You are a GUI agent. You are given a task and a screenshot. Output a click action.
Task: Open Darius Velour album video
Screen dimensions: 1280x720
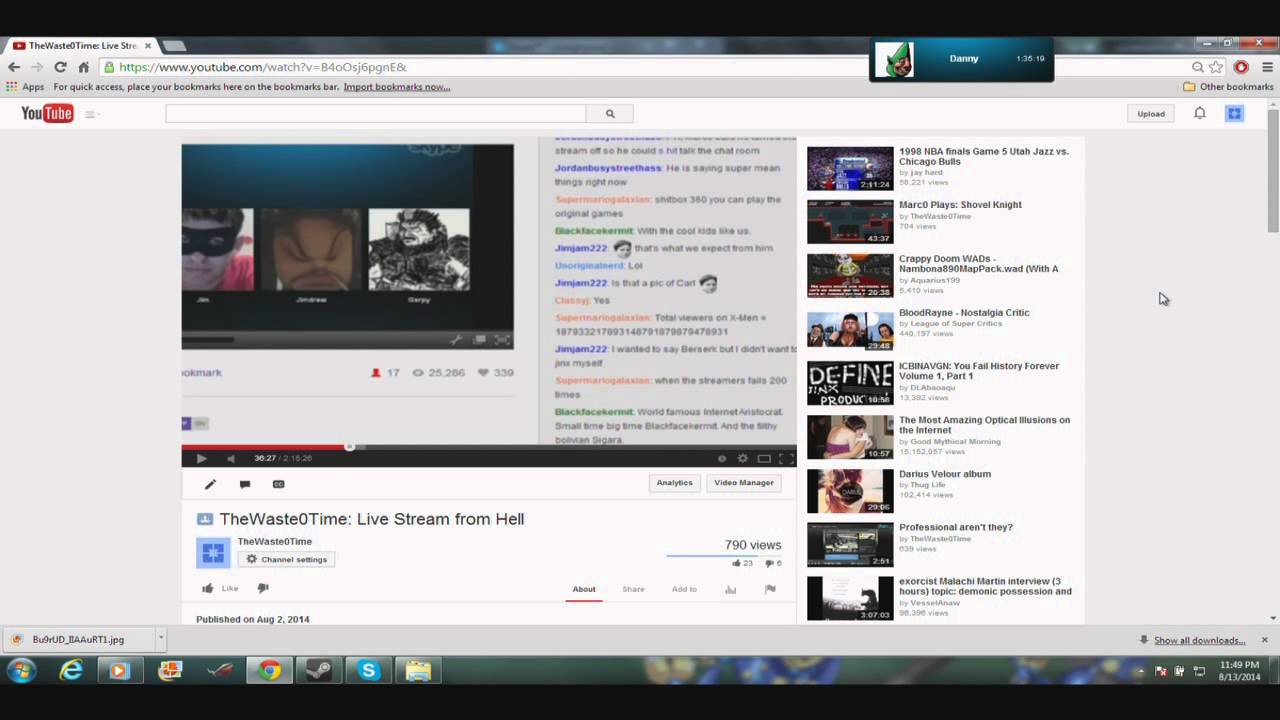945,474
